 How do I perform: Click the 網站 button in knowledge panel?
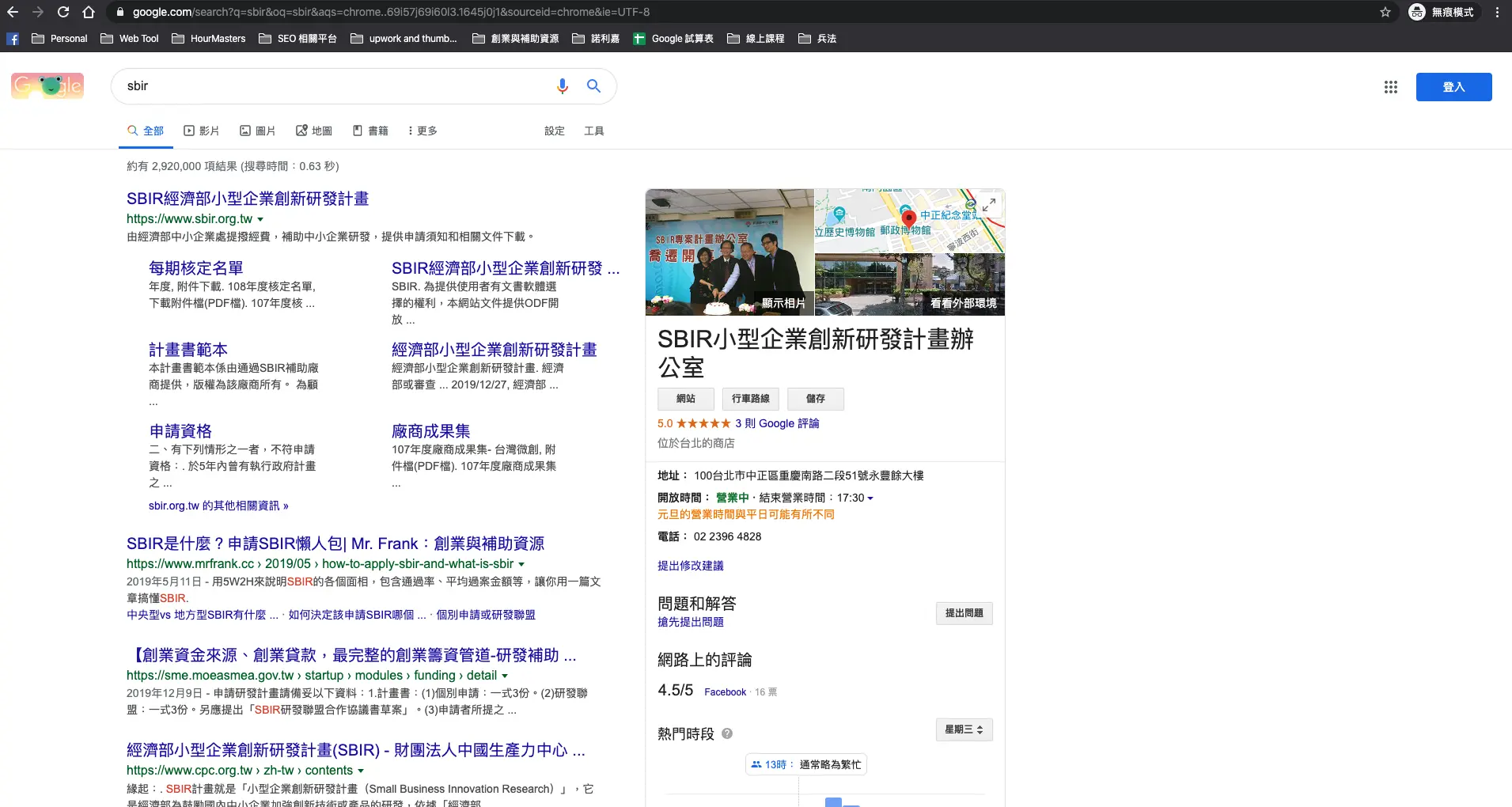[x=686, y=399]
